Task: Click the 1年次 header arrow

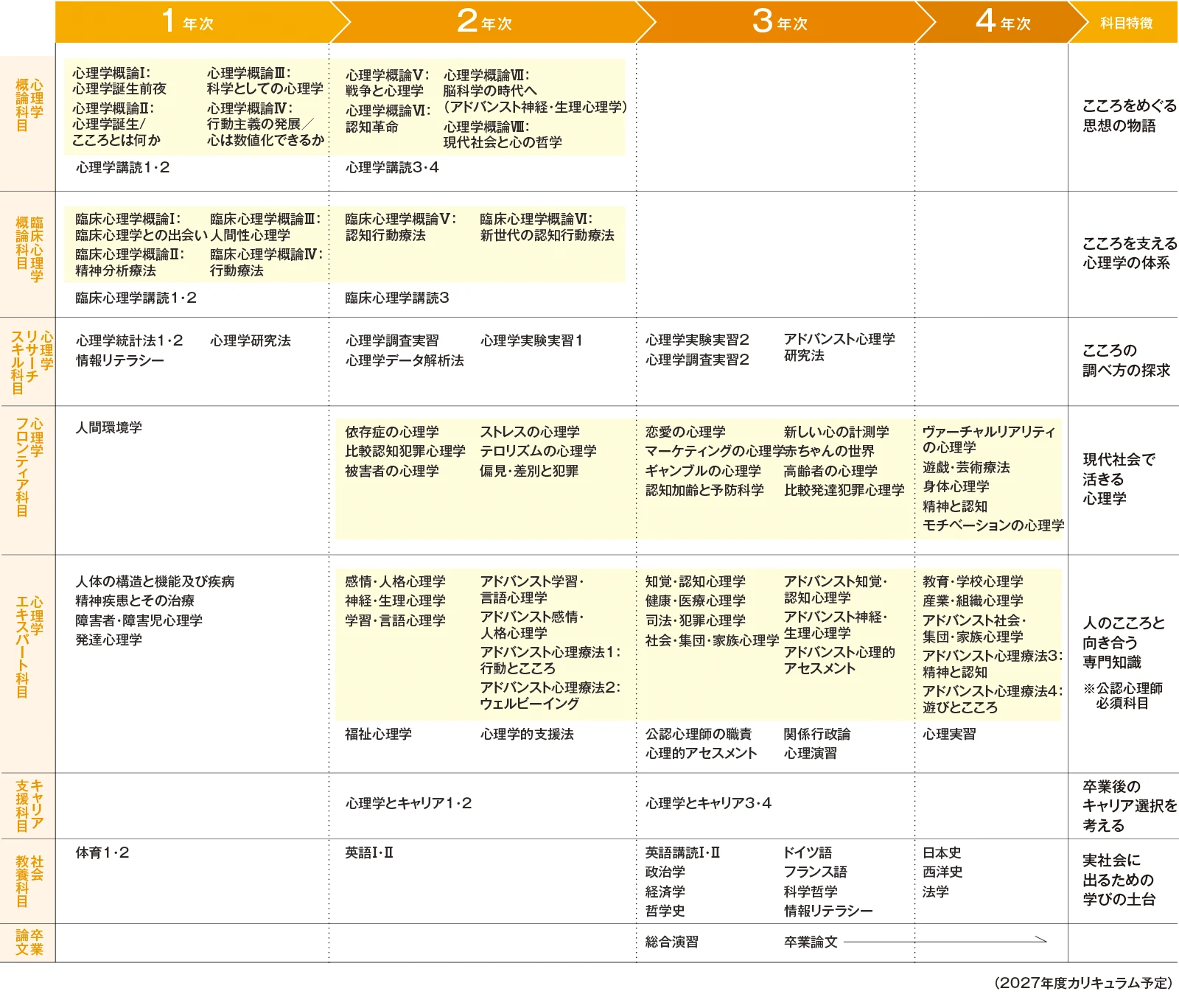Action: click(189, 22)
